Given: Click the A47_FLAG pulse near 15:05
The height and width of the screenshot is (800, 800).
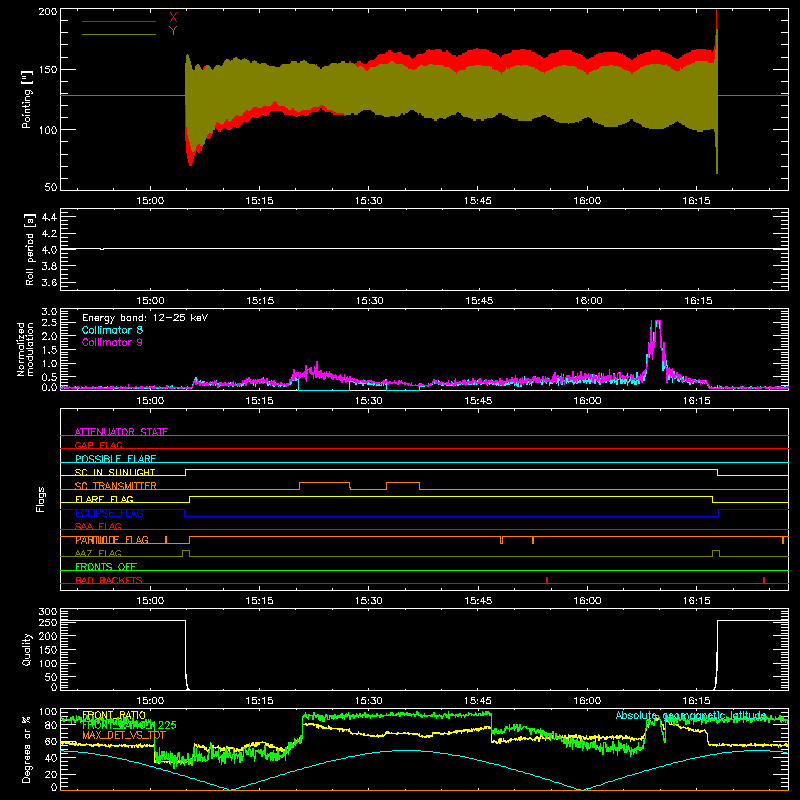Looking at the screenshot, I should click(186, 552).
